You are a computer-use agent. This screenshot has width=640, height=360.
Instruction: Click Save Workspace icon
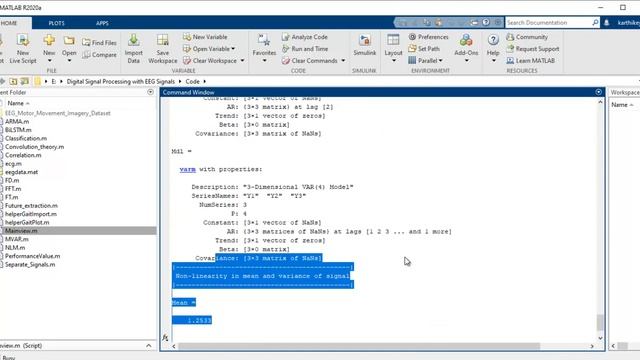click(x=162, y=40)
